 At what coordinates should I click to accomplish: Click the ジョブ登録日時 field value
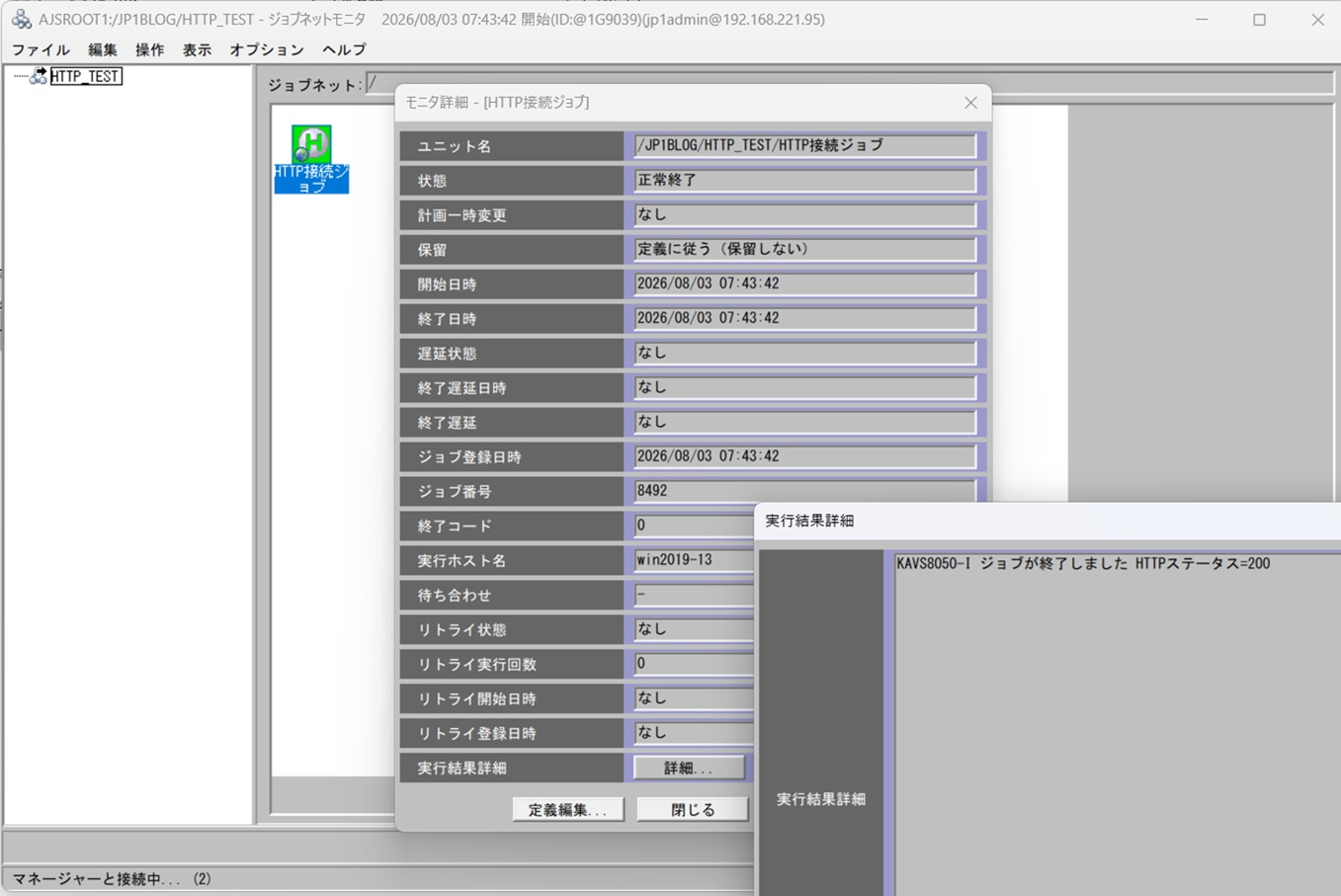(804, 456)
